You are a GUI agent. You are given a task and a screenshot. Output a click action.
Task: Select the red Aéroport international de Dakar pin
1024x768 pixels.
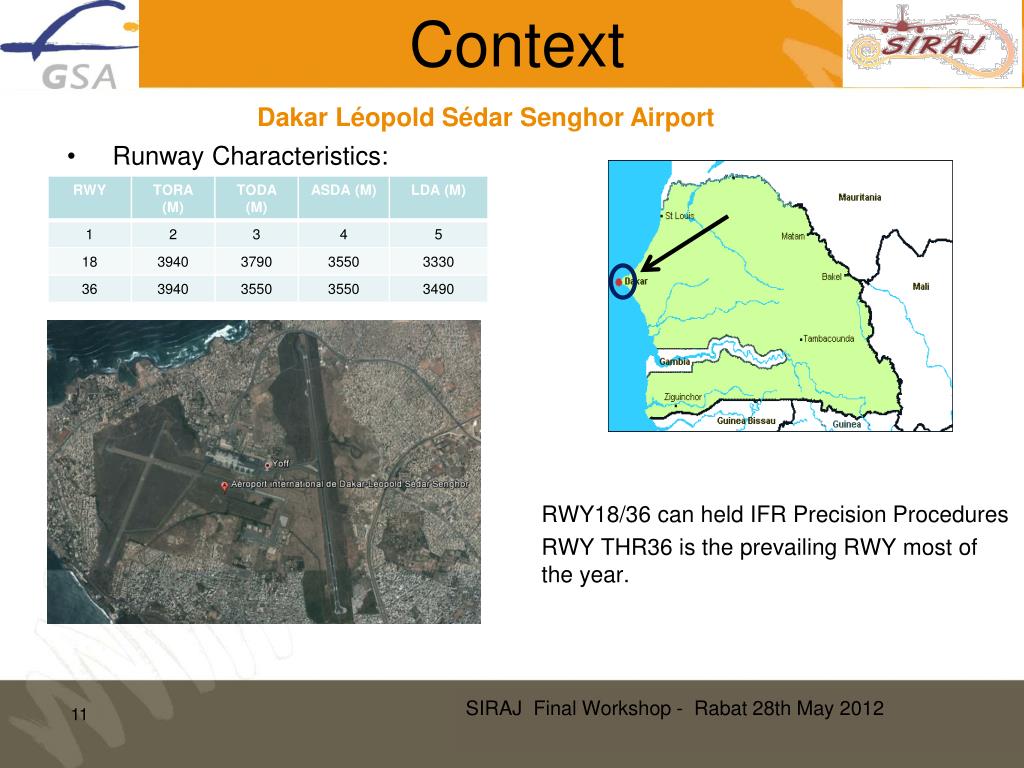coord(225,486)
